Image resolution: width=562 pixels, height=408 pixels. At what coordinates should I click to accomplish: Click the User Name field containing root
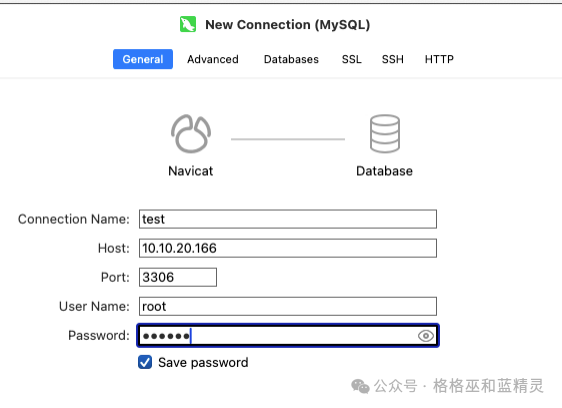point(288,306)
